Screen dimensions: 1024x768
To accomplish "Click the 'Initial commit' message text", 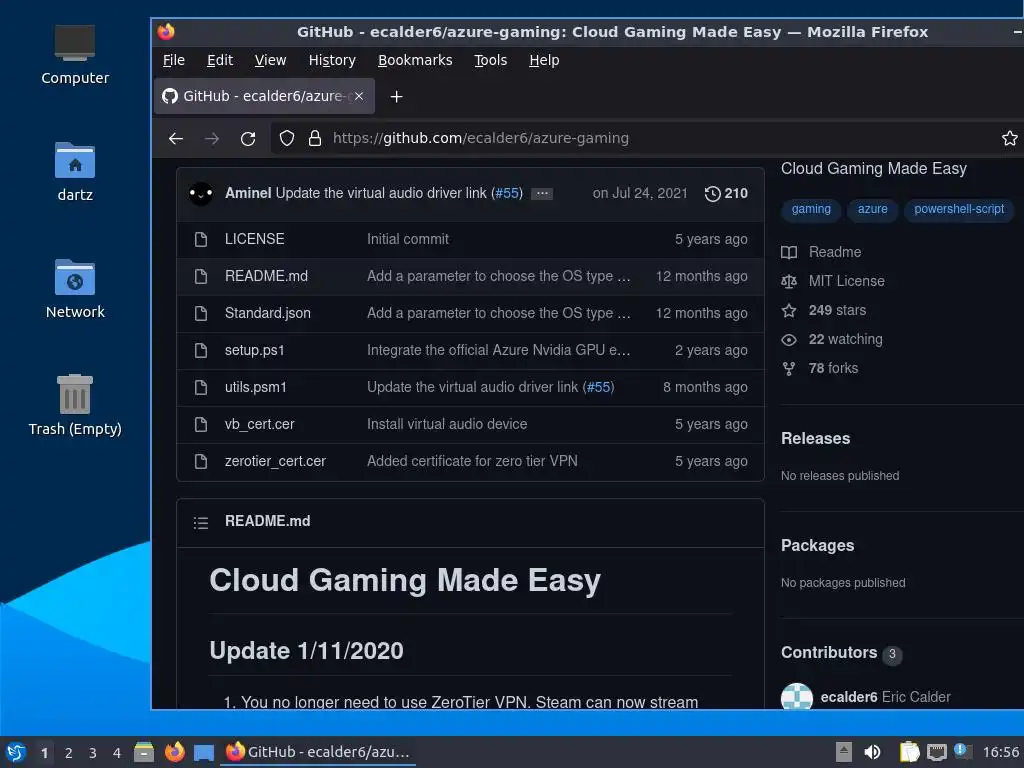I will tap(408, 239).
